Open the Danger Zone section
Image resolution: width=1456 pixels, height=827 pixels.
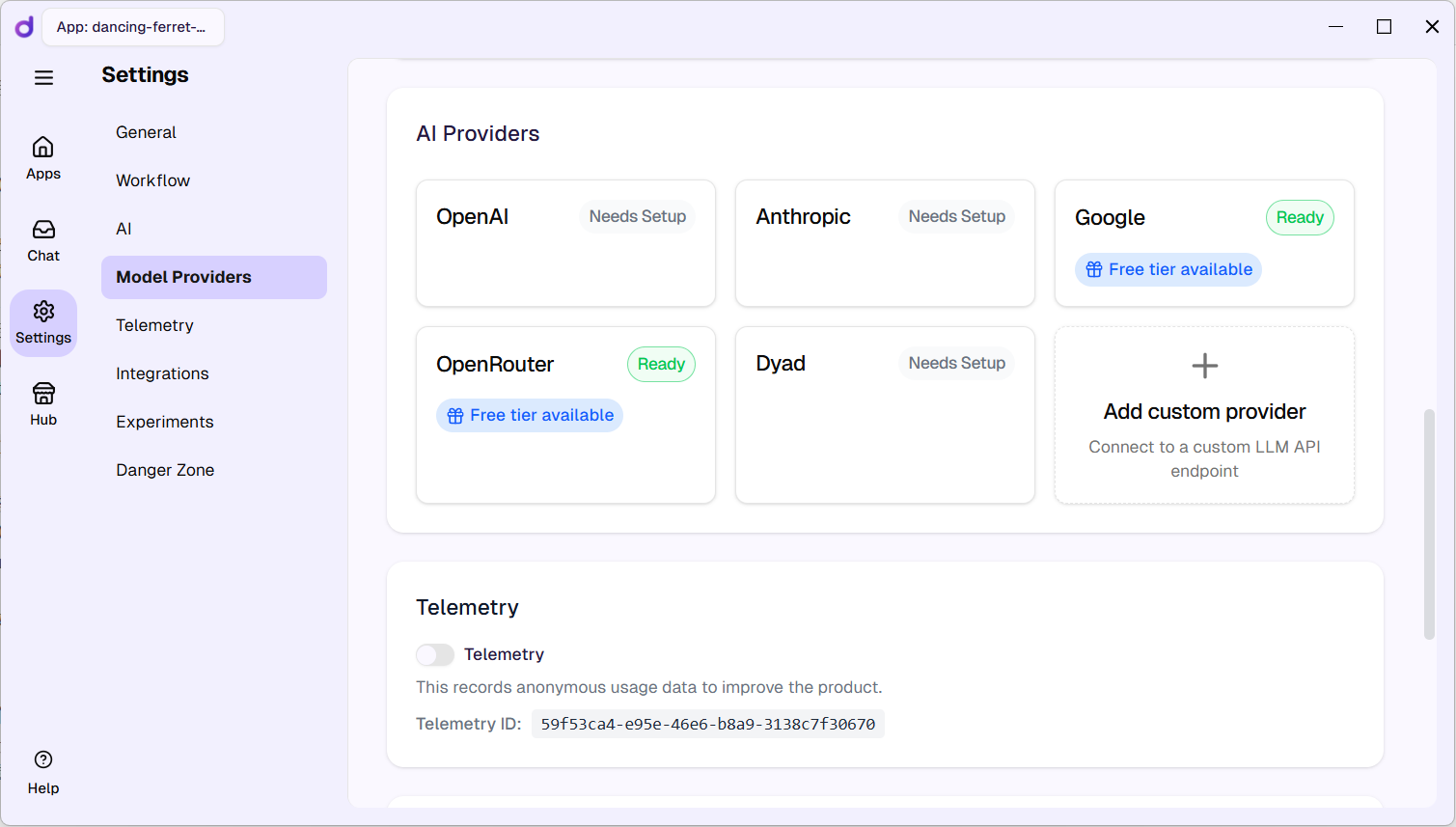[x=165, y=470]
